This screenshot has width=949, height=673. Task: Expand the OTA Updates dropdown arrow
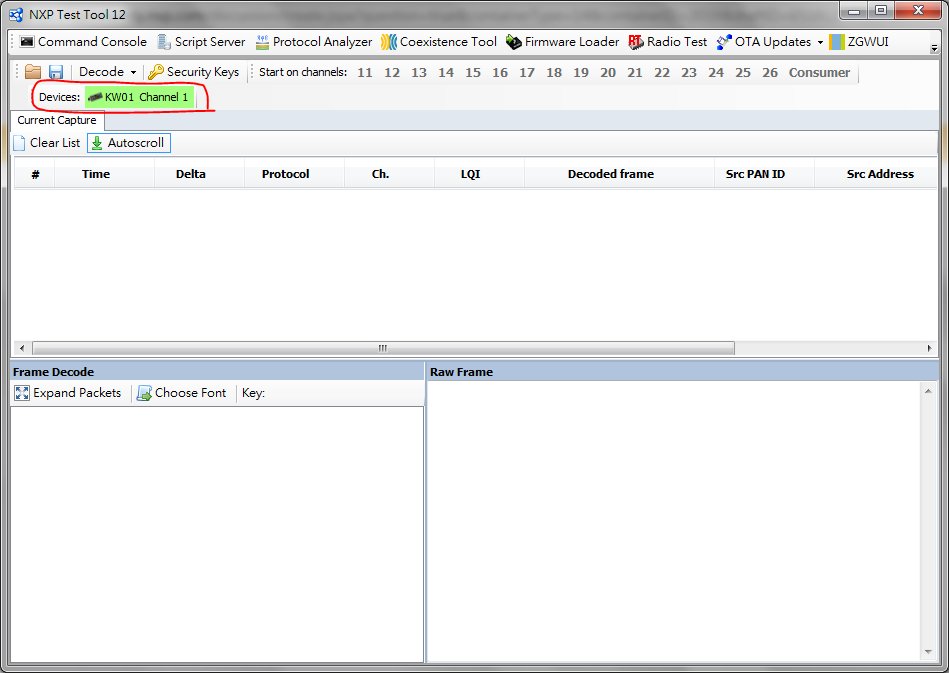click(820, 42)
